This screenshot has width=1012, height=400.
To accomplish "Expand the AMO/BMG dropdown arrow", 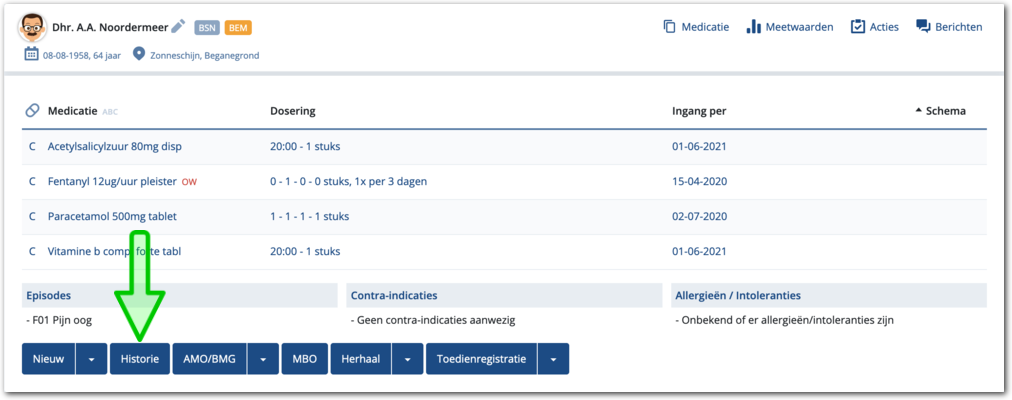I will pos(263,359).
